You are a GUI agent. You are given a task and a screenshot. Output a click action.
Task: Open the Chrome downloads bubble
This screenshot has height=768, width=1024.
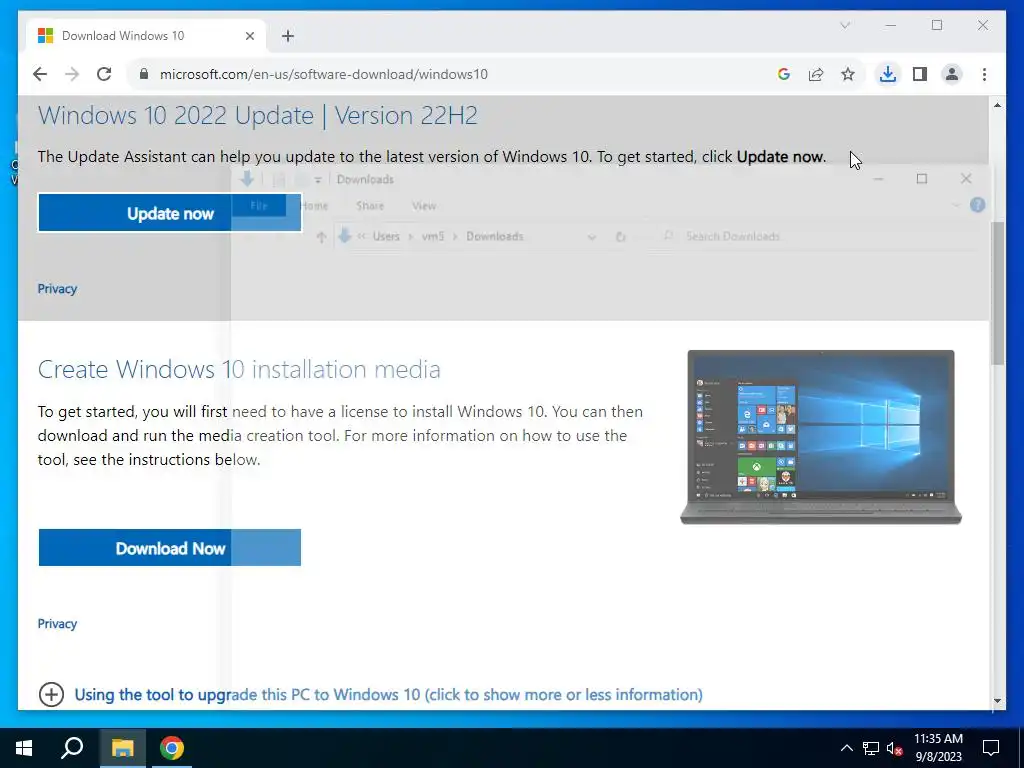[x=887, y=74]
